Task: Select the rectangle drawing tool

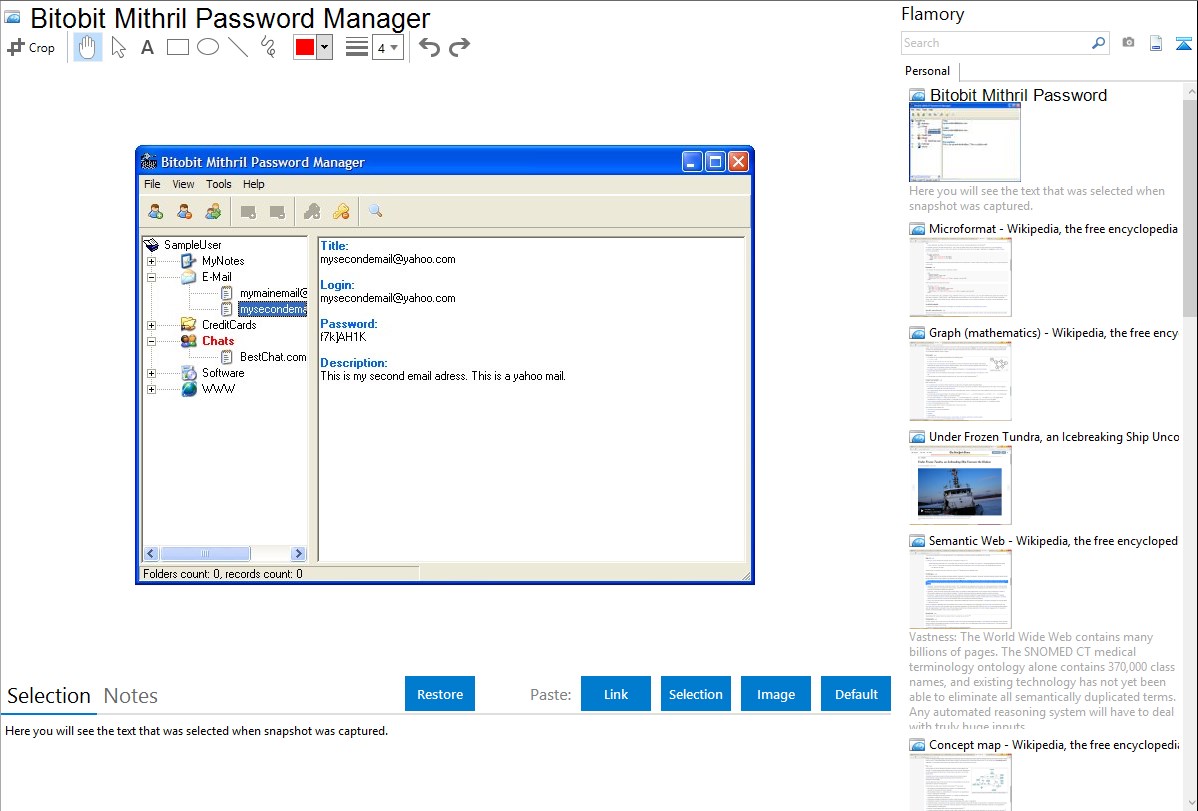Action: click(x=177, y=47)
